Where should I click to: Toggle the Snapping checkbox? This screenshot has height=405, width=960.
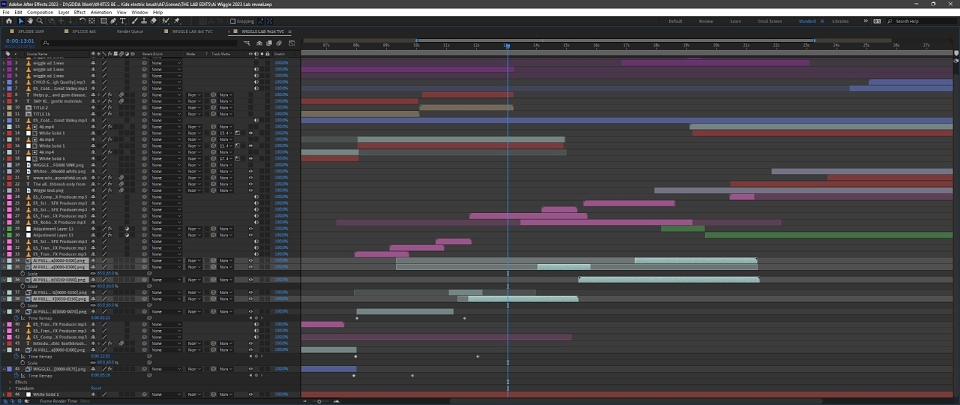click(x=233, y=21)
